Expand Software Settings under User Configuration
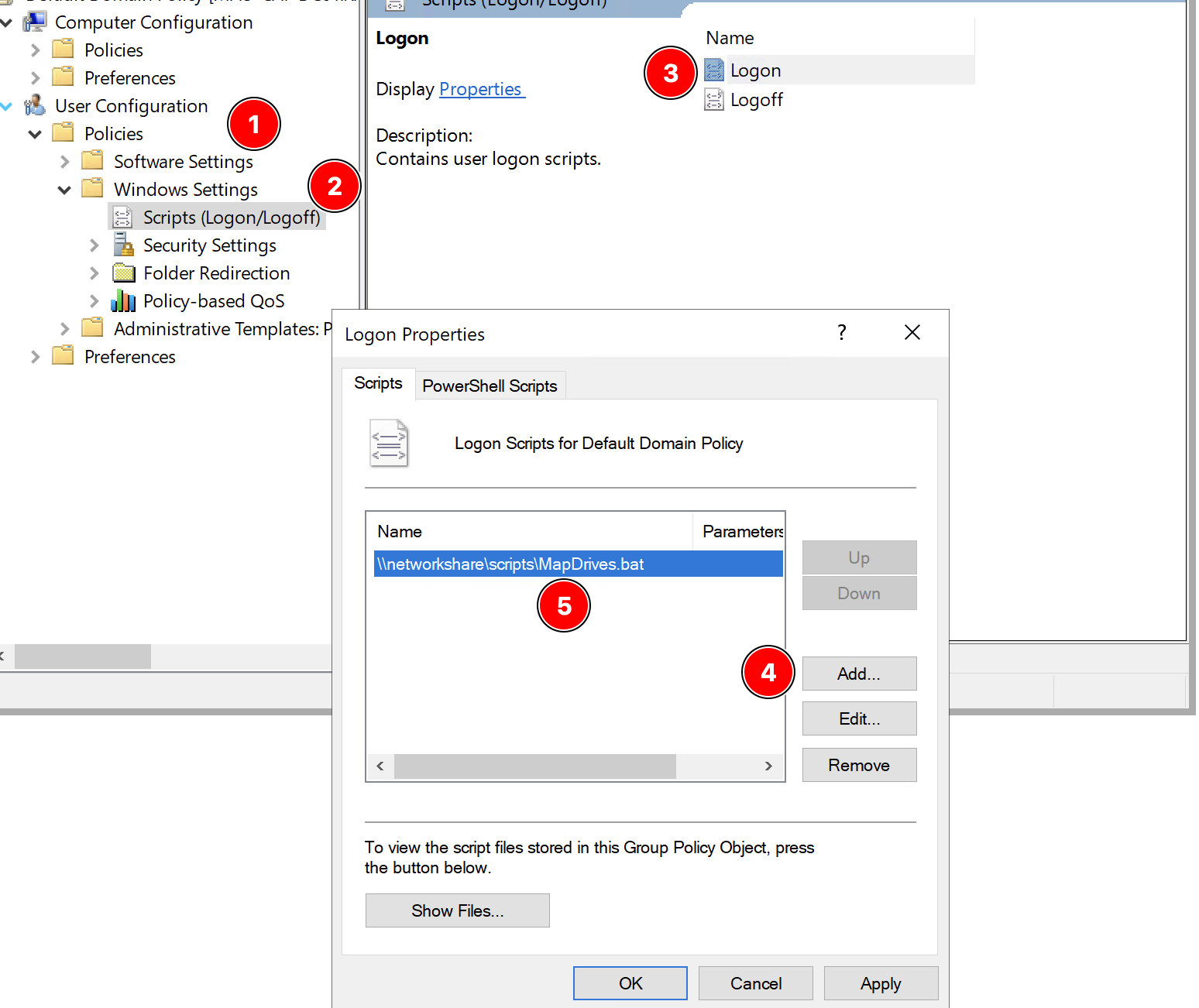This screenshot has height=1008, width=1199. [x=65, y=162]
